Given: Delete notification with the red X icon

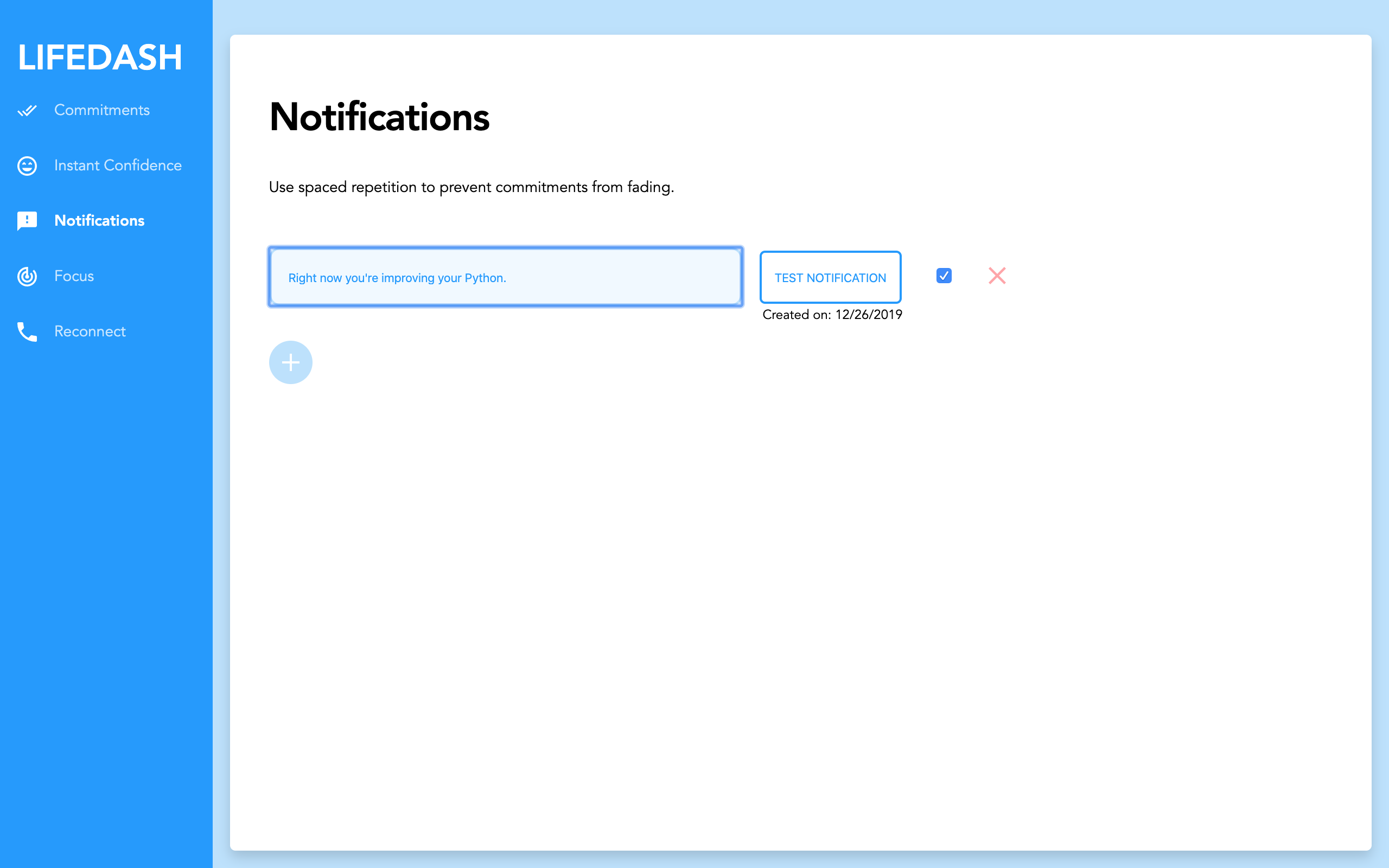Looking at the screenshot, I should (x=997, y=276).
